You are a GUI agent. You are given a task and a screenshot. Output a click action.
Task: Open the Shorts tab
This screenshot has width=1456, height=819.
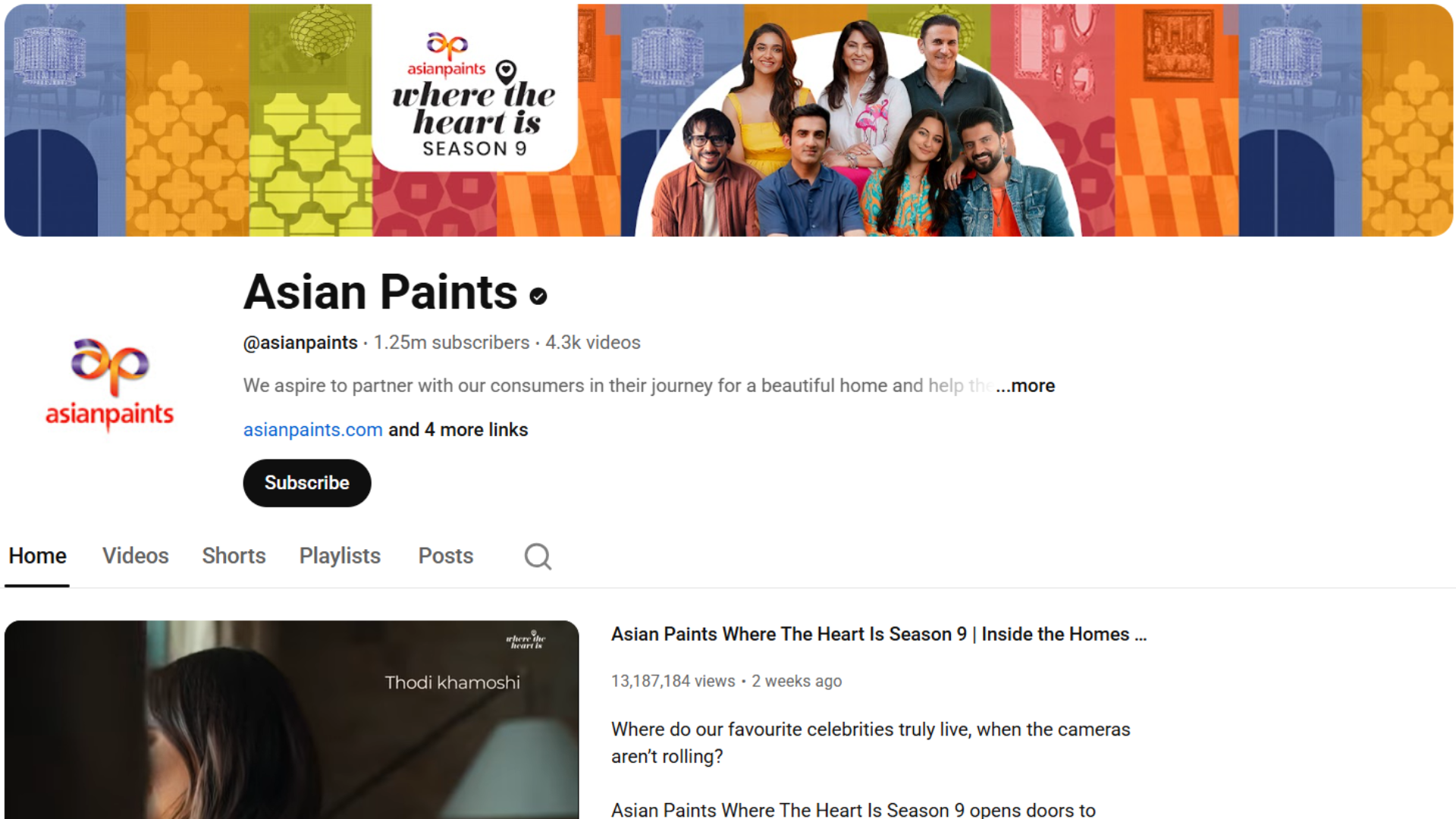tap(234, 556)
